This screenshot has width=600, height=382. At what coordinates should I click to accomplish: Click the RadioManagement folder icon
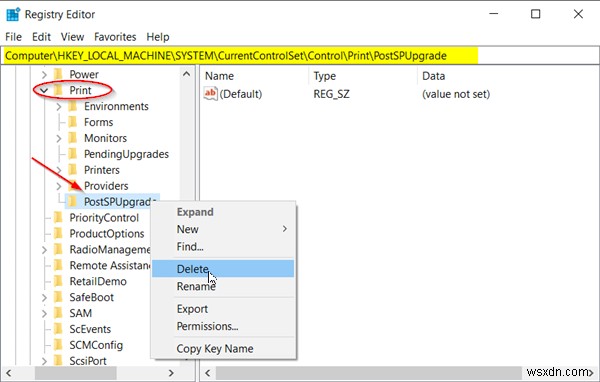(x=58, y=250)
